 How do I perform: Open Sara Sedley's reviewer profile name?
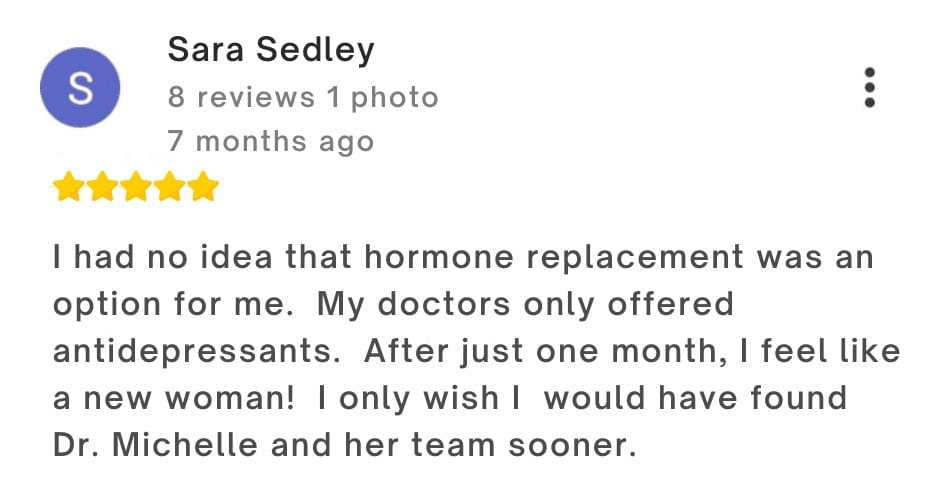(271, 50)
